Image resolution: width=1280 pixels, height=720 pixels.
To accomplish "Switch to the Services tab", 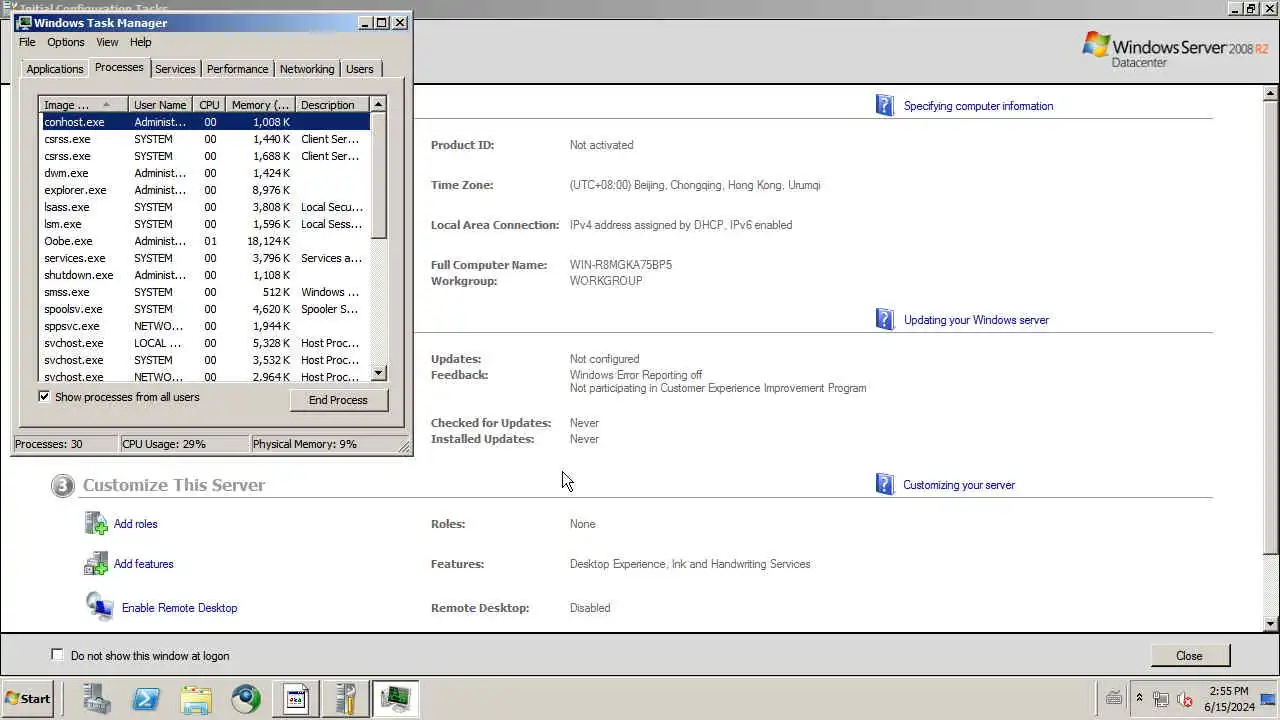I will point(175,69).
